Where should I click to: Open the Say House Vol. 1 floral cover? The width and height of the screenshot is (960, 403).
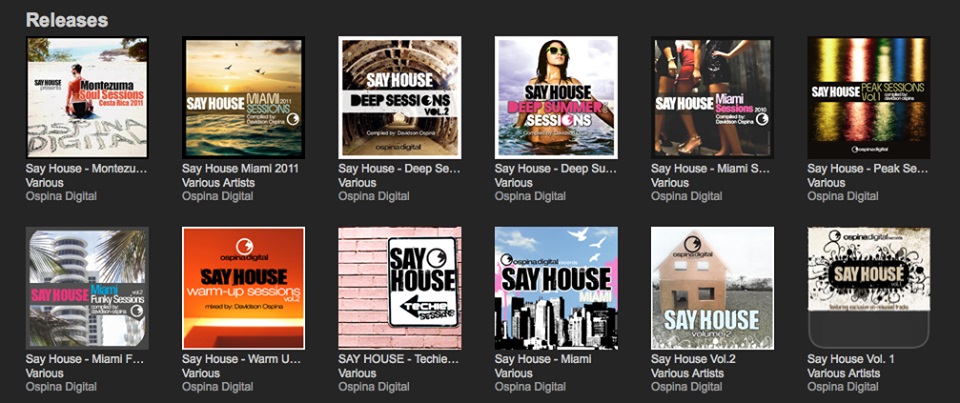click(869, 288)
